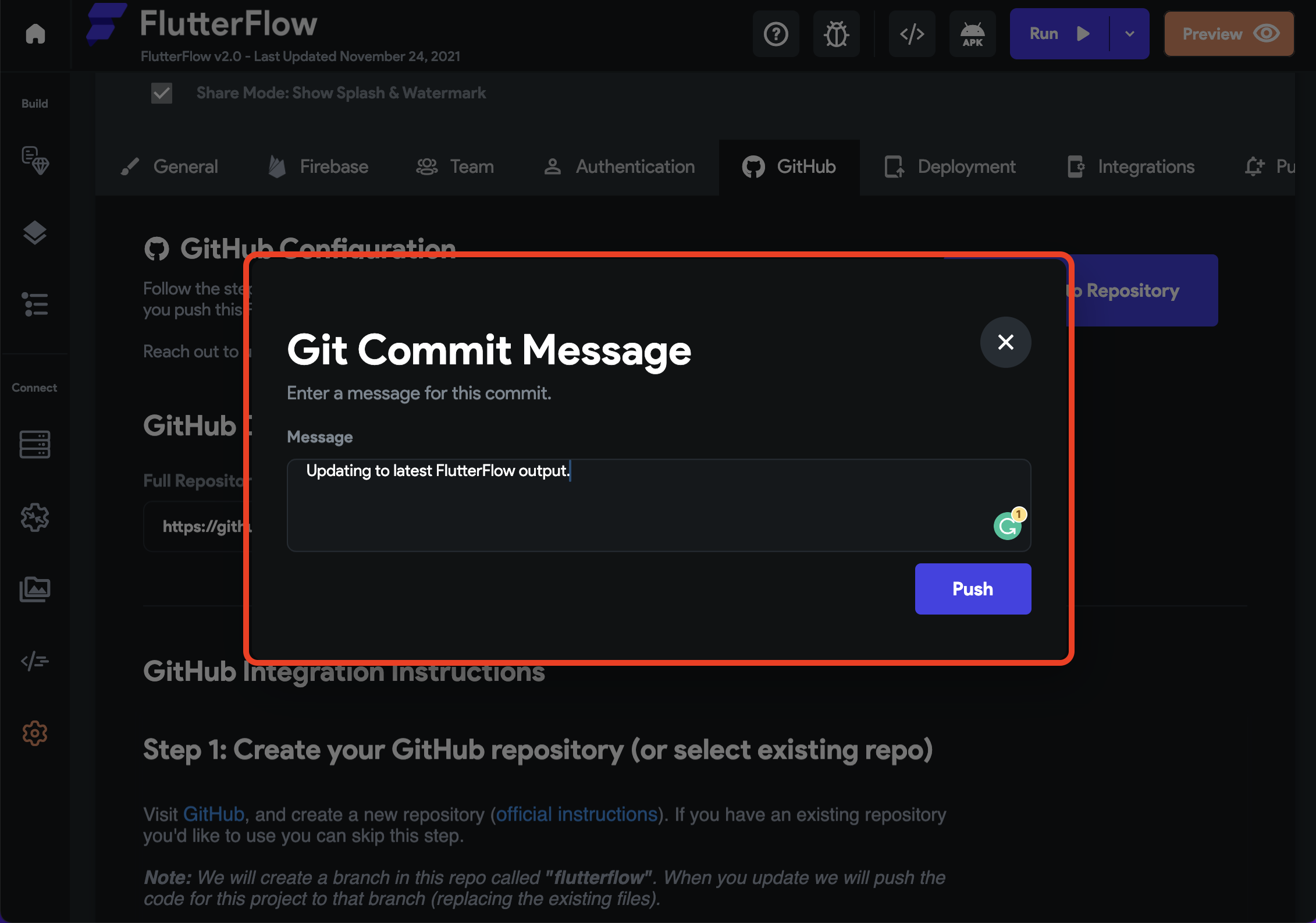Click the Push button
Image resolution: width=1316 pixels, height=923 pixels.
973,589
